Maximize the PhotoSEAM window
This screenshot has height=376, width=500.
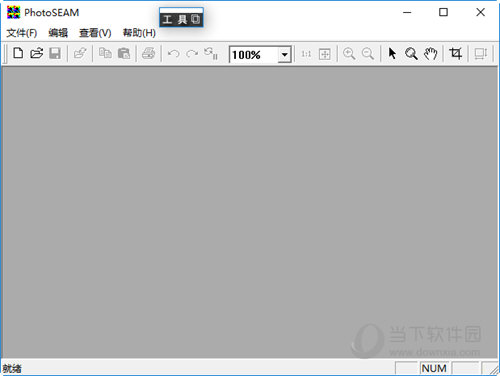coord(443,12)
